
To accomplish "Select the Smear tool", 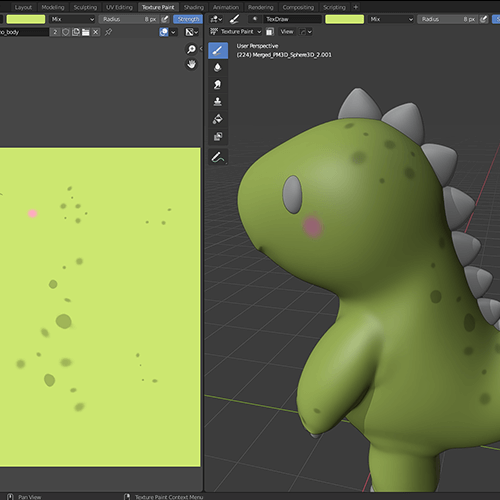I will point(218,85).
